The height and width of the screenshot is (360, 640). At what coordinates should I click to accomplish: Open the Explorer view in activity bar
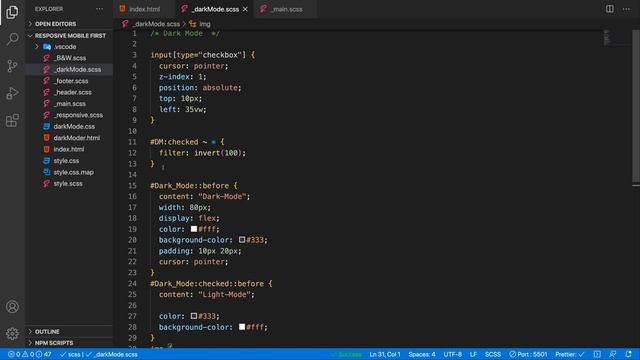coord(12,12)
